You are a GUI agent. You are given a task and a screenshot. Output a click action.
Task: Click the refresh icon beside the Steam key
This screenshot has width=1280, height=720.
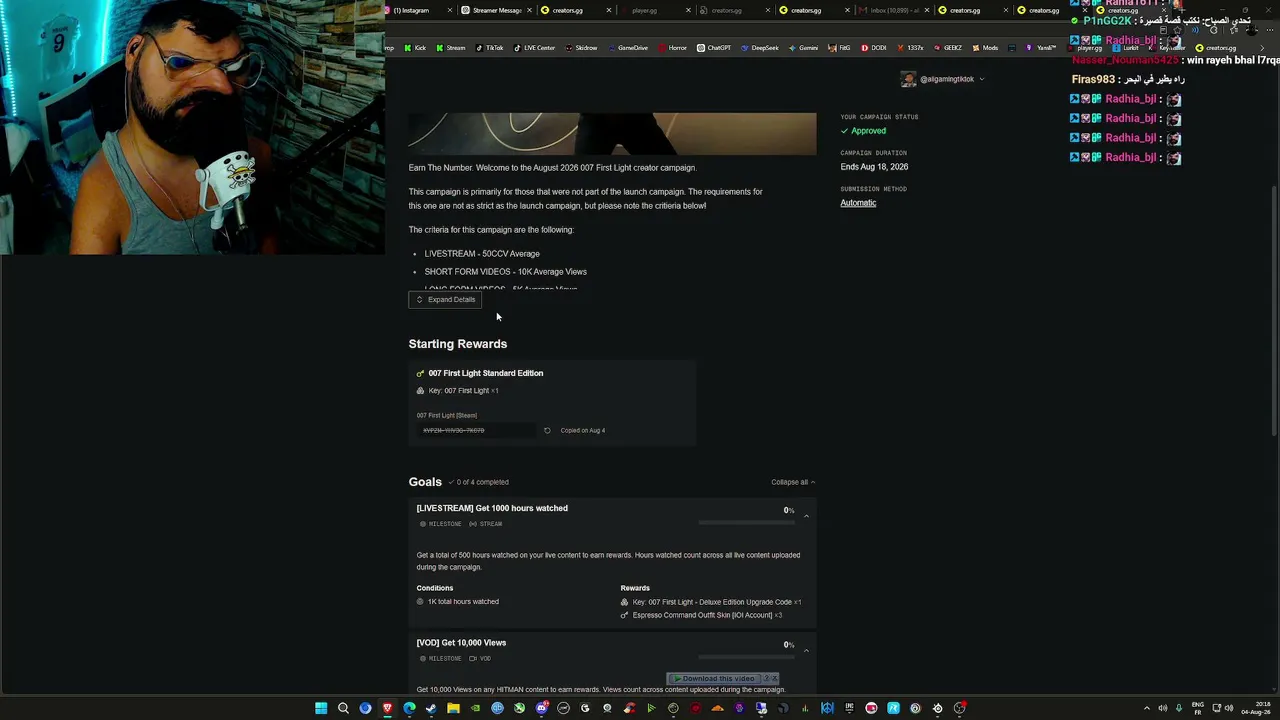[x=547, y=431]
